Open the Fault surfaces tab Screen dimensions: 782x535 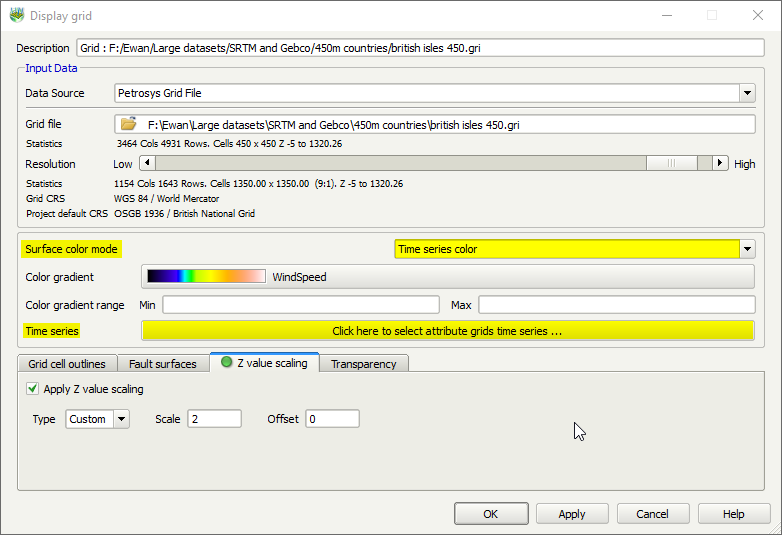[163, 364]
